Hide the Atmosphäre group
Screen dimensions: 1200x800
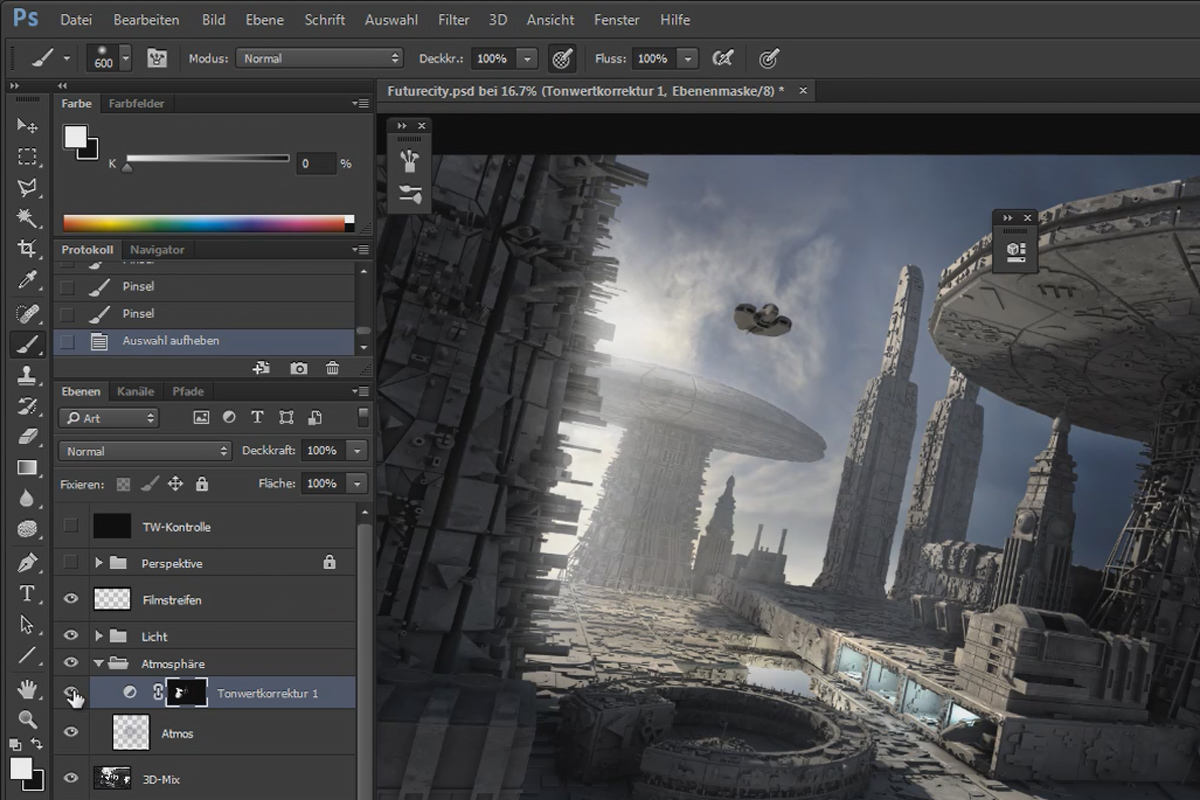tap(71, 662)
